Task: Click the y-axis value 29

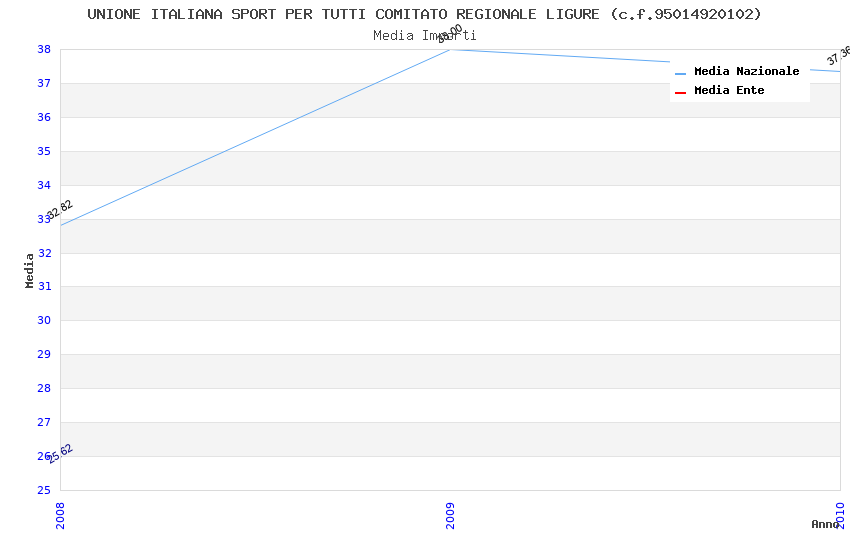Action: tap(44, 354)
